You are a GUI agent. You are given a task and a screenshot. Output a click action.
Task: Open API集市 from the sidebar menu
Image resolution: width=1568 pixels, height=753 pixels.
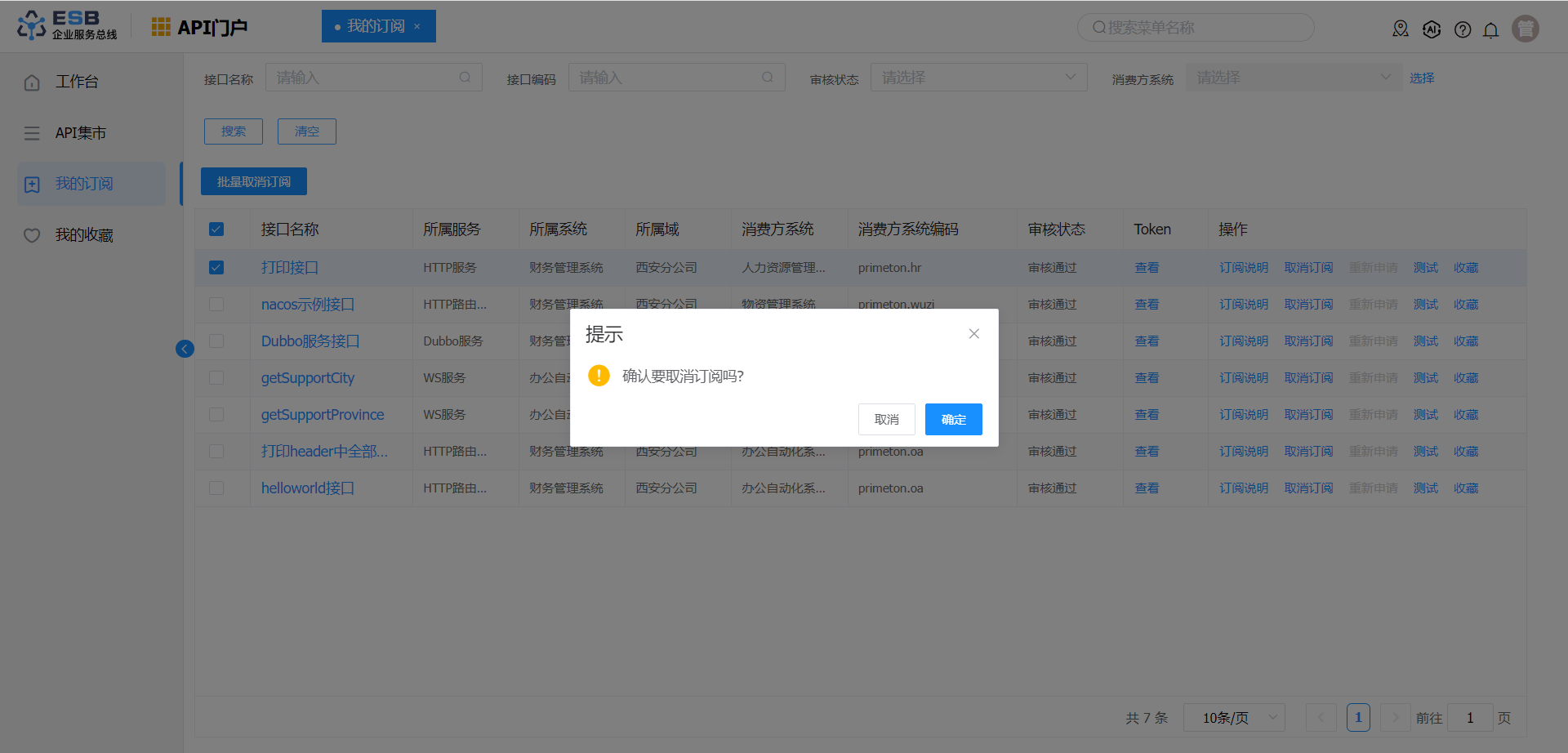[x=80, y=133]
